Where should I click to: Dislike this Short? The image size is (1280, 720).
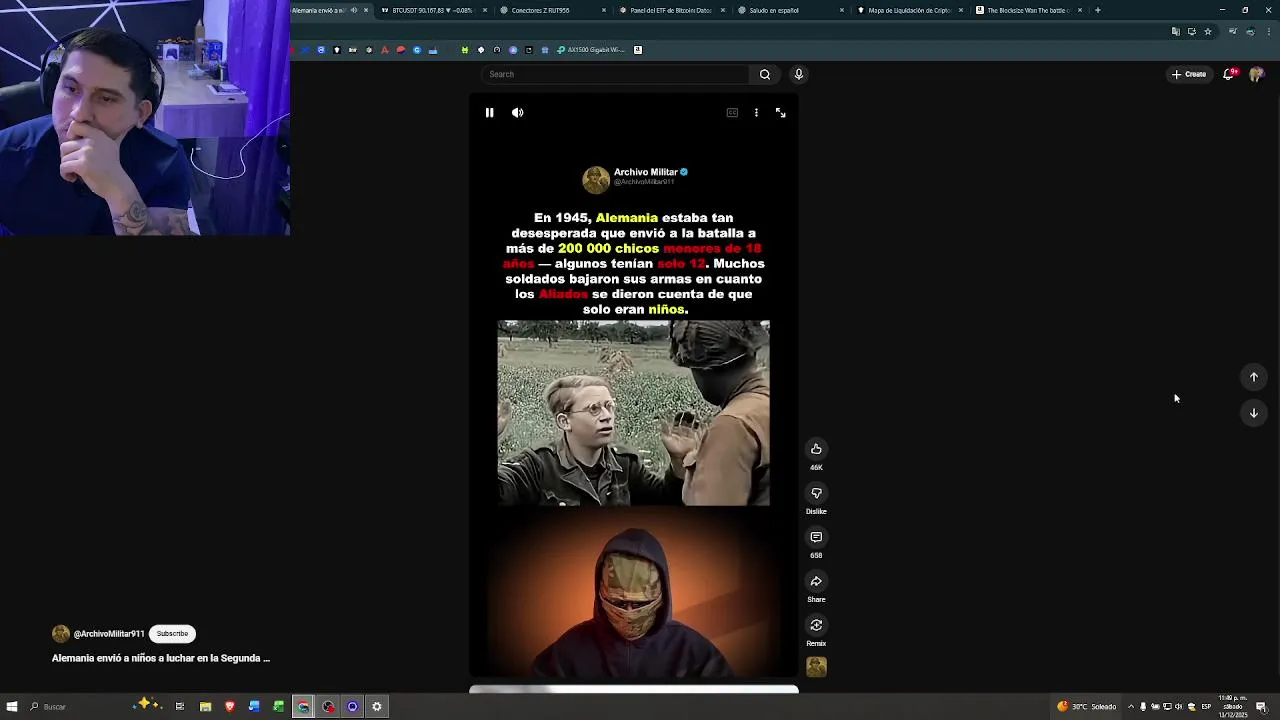point(816,493)
